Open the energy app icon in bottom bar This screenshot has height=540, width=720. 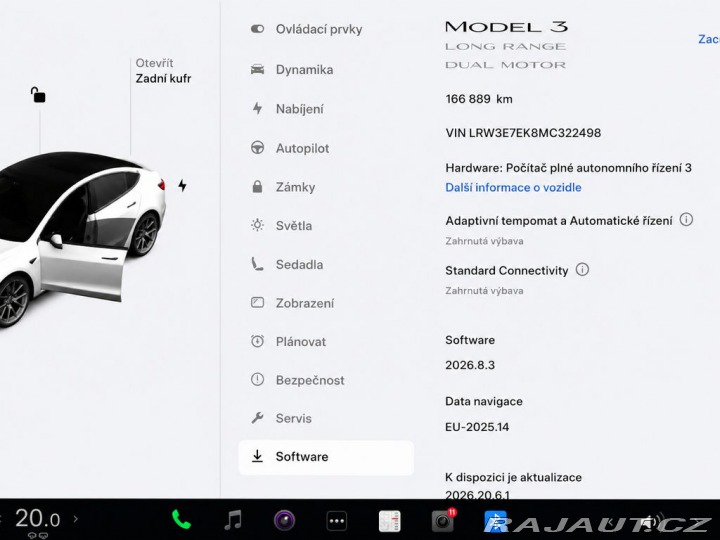(389, 521)
